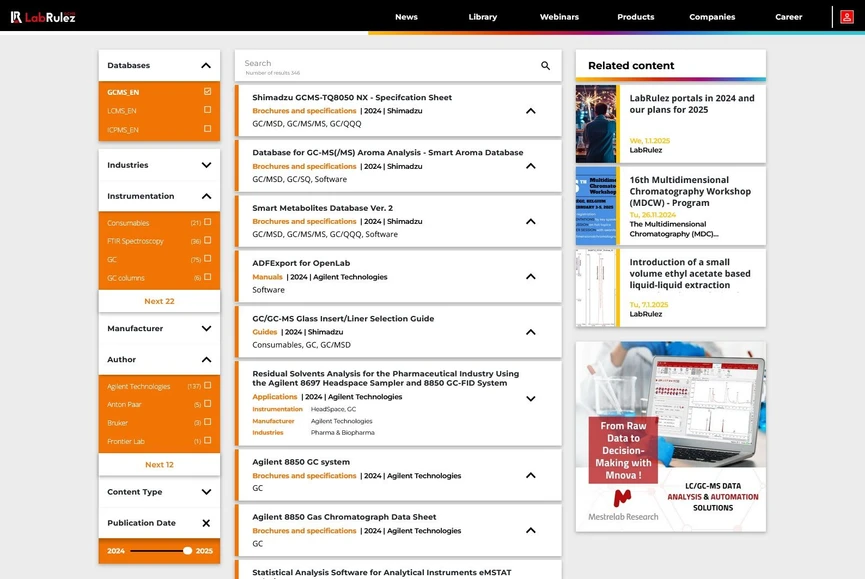Click Pharma & Biopharma industries value
This screenshot has height=579, width=865.
tap(343, 433)
